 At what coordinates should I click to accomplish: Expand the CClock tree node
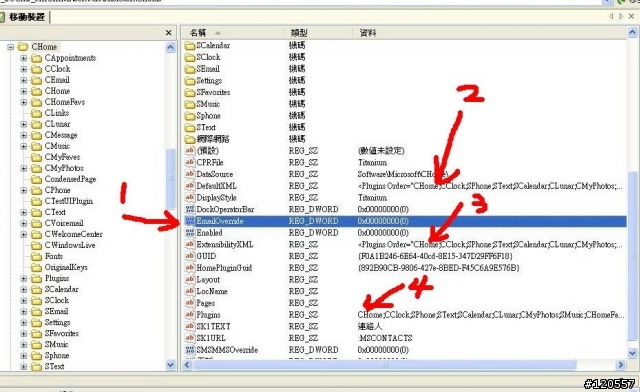[x=24, y=69]
